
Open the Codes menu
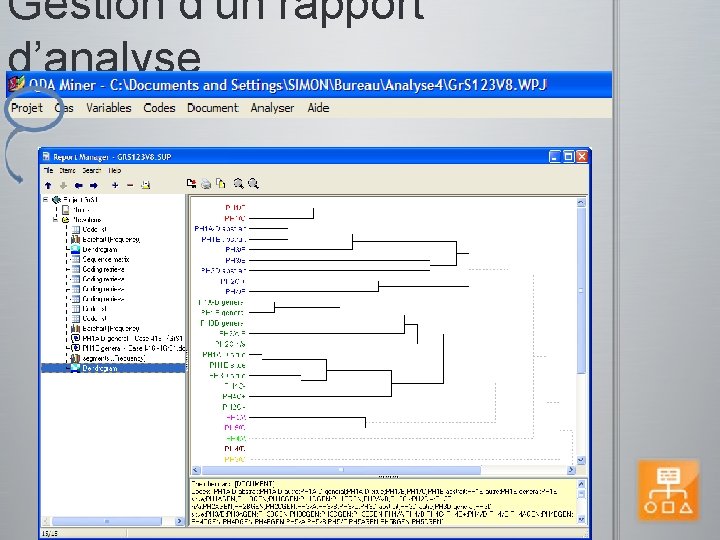coord(159,108)
